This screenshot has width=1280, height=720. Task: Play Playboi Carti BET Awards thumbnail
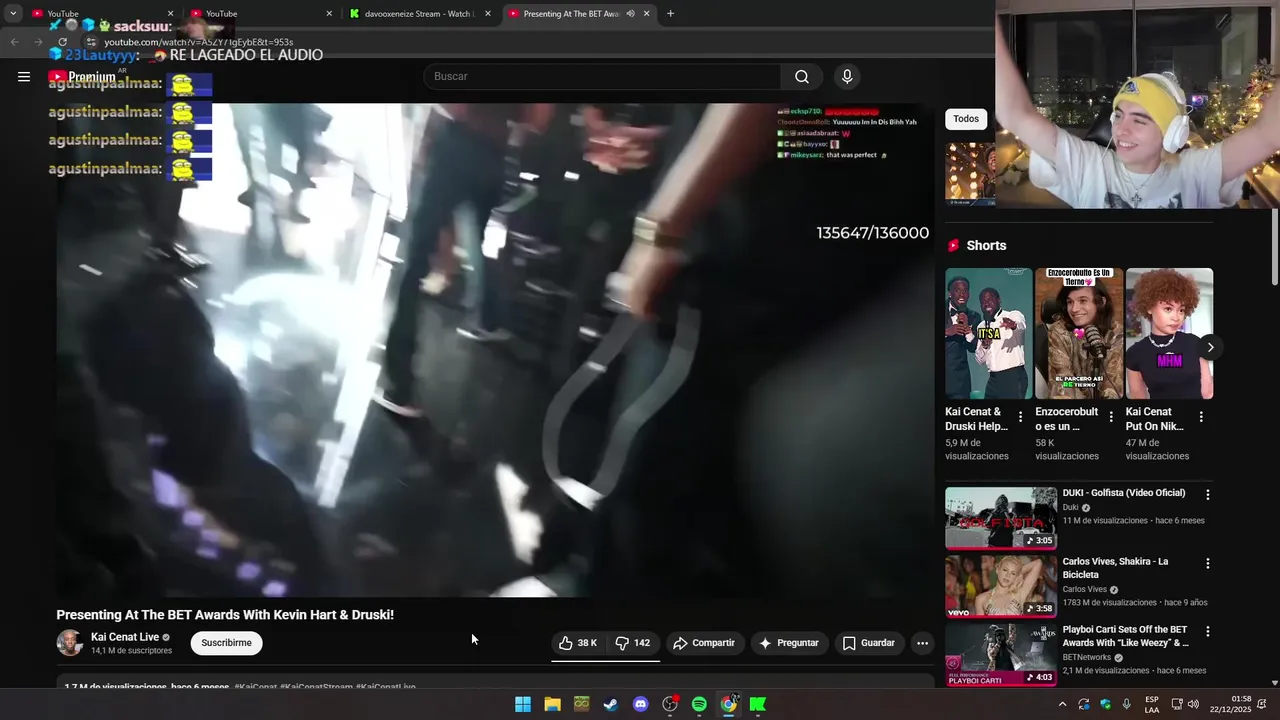pyautogui.click(x=1001, y=655)
